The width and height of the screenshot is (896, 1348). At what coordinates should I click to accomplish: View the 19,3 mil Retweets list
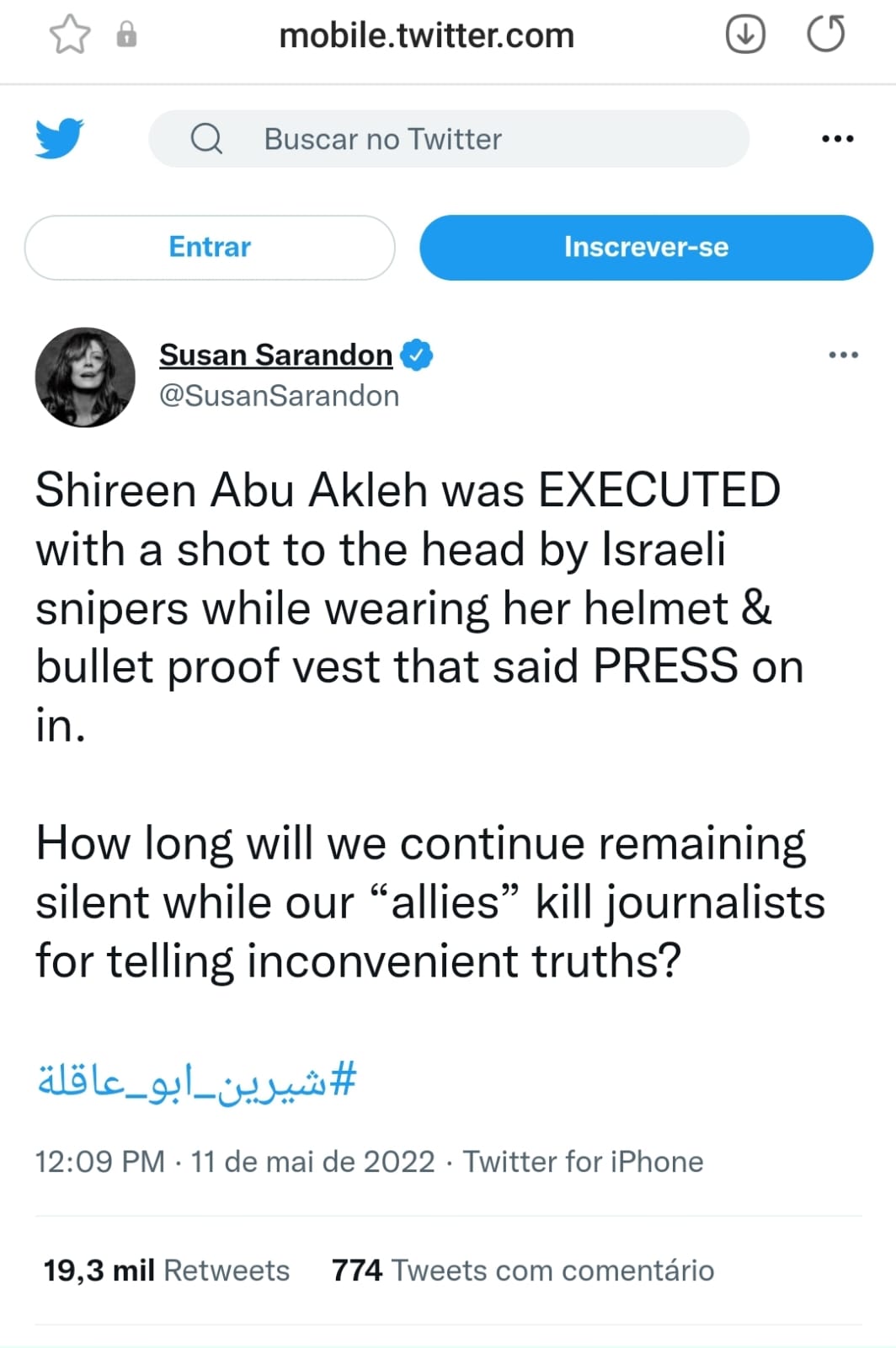point(166,1270)
